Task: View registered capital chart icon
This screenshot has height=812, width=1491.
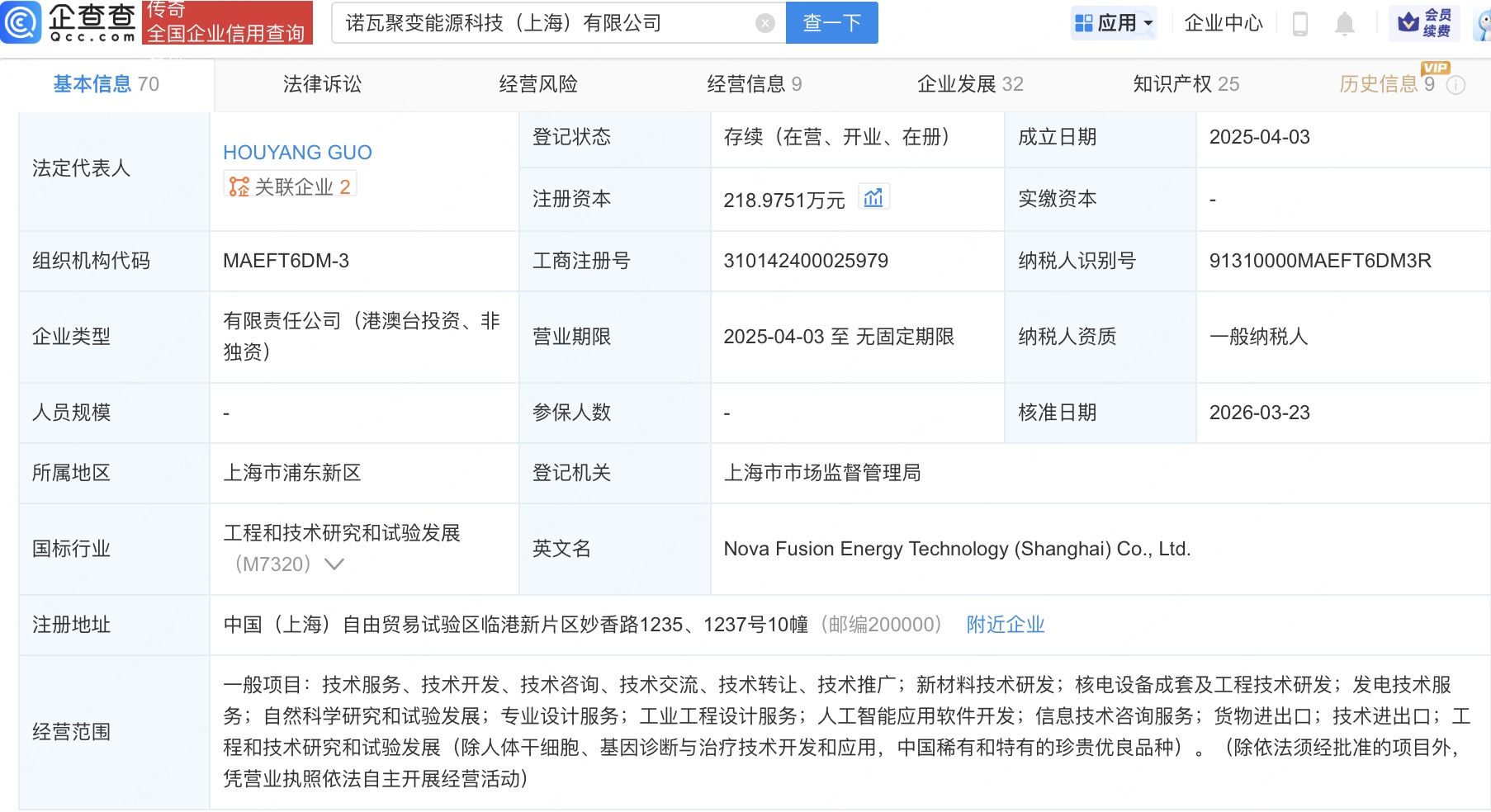Action: click(x=873, y=198)
